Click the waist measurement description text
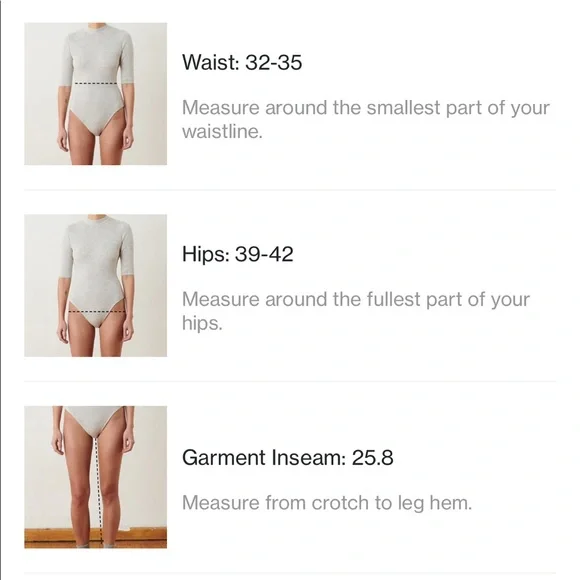The height and width of the screenshot is (580, 580). click(365, 119)
